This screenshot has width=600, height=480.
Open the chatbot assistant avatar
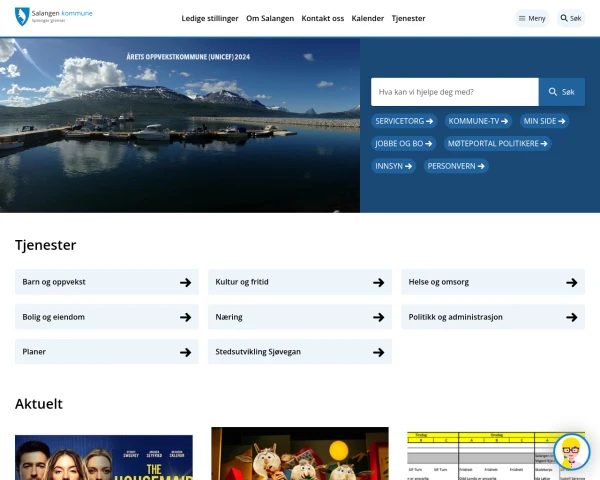571,452
